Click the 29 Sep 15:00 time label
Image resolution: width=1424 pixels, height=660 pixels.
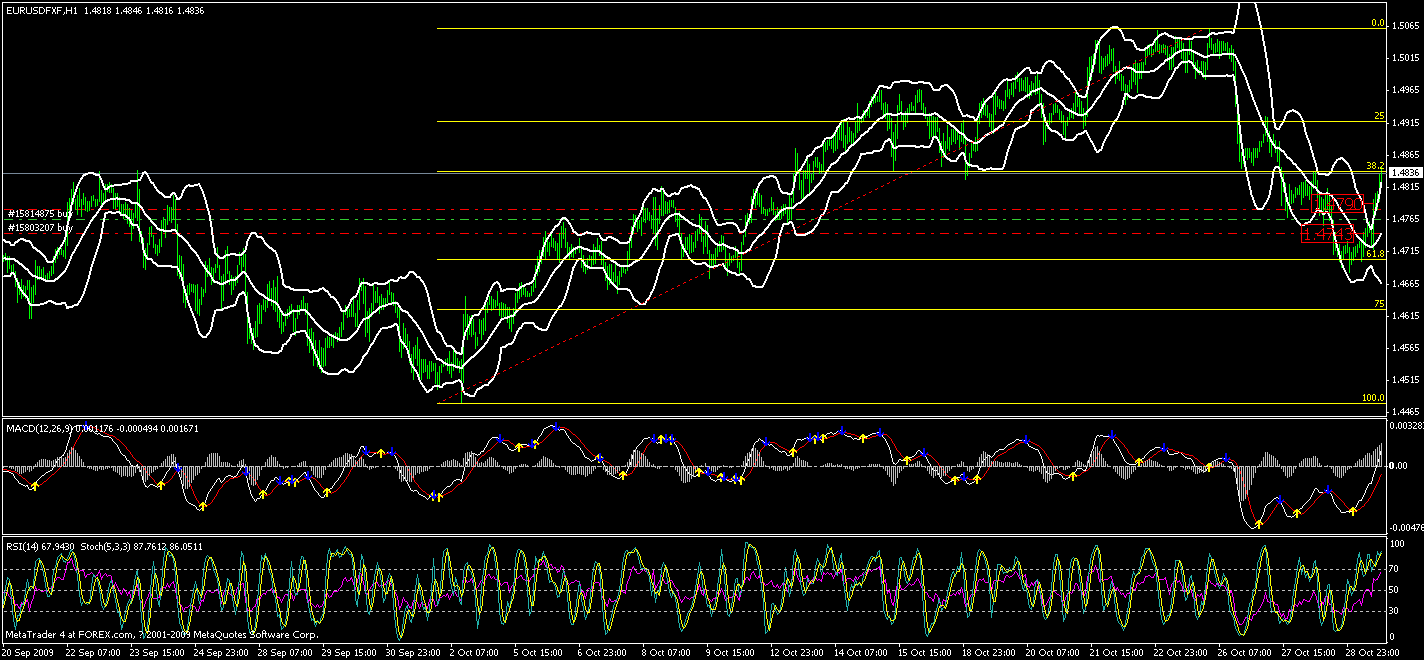point(350,652)
